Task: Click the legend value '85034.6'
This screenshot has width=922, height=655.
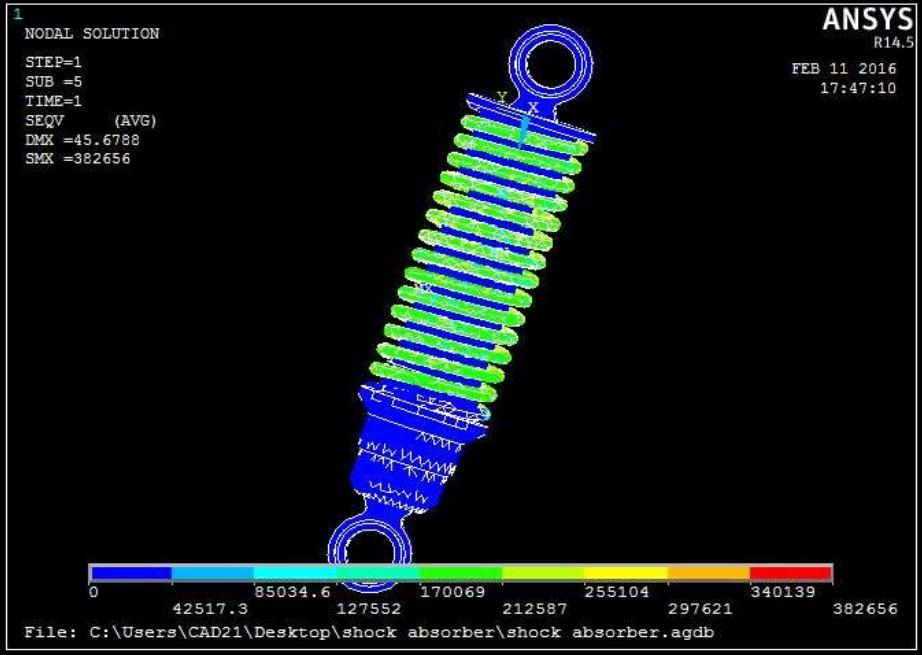Action: pyautogui.click(x=293, y=591)
